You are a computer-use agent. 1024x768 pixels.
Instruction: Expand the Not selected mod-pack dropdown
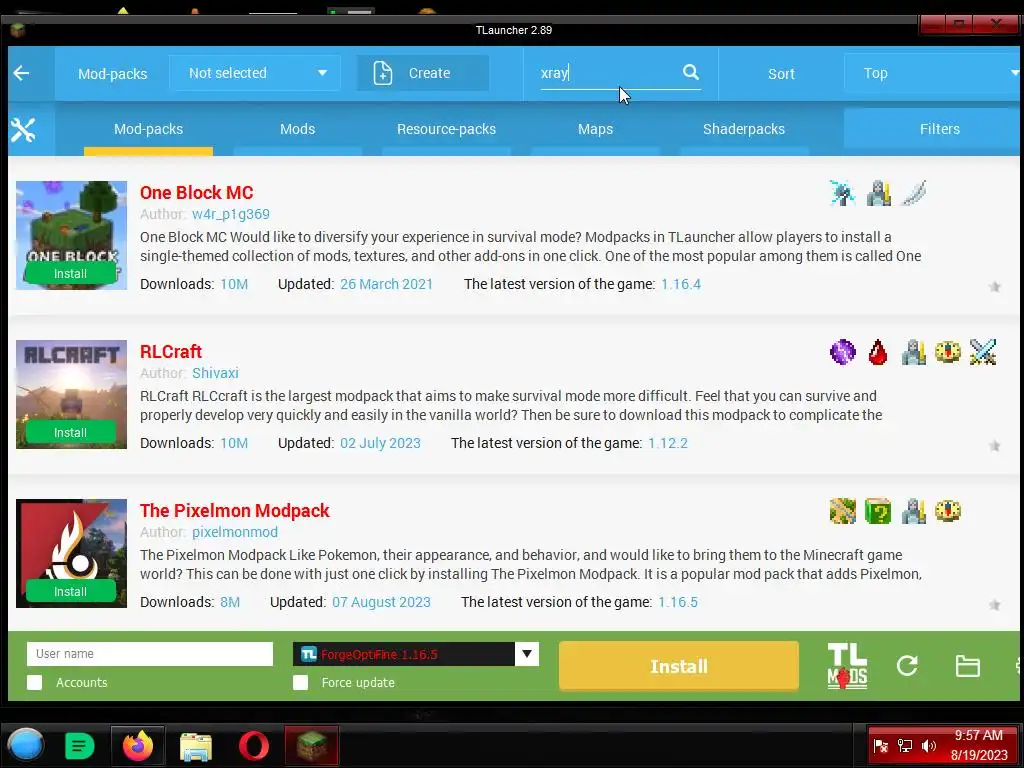point(255,73)
